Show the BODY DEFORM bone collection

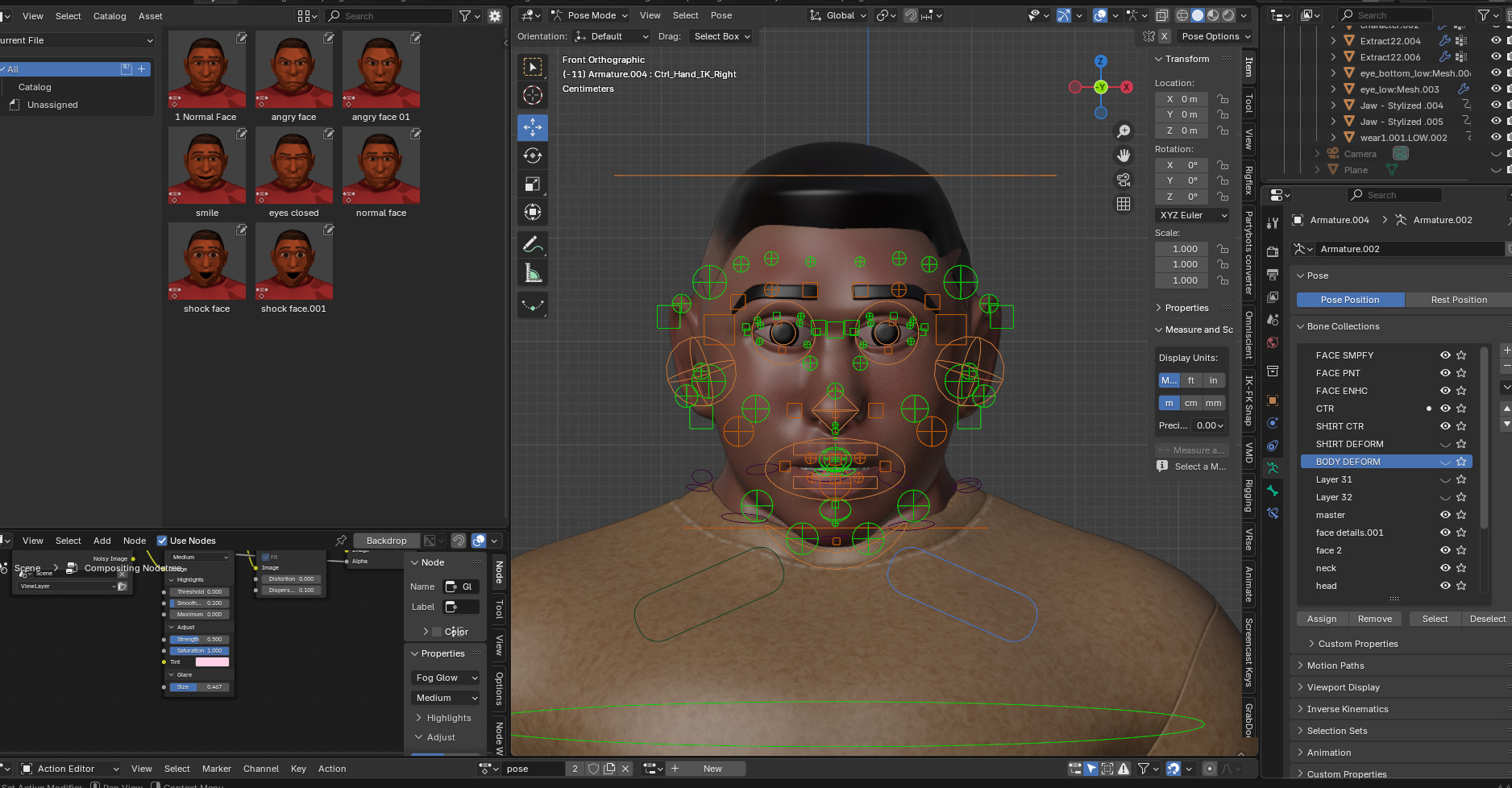[1445, 462]
